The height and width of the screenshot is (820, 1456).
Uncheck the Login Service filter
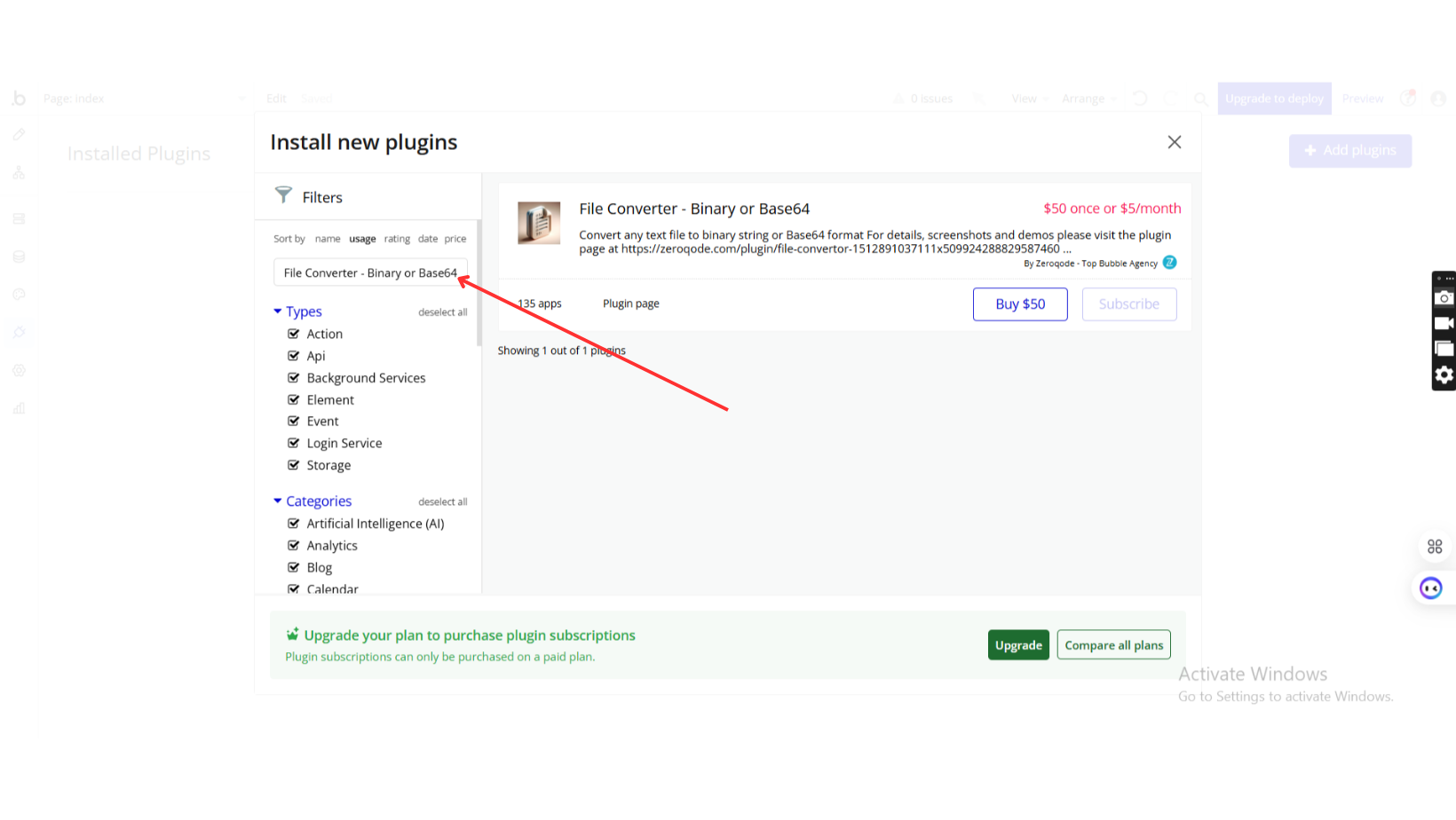pos(294,443)
